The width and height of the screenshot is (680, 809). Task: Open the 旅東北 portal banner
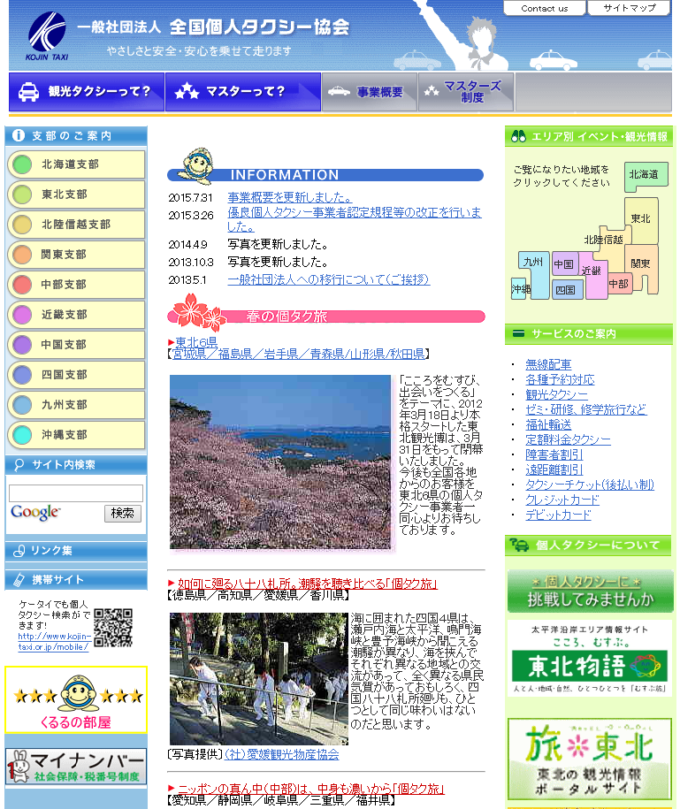(x=590, y=759)
